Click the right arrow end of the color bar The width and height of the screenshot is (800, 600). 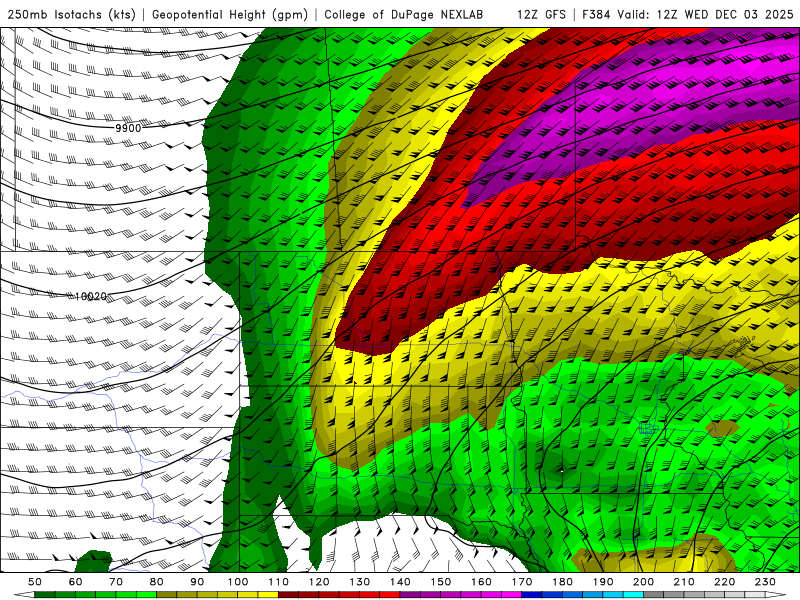tap(776, 595)
